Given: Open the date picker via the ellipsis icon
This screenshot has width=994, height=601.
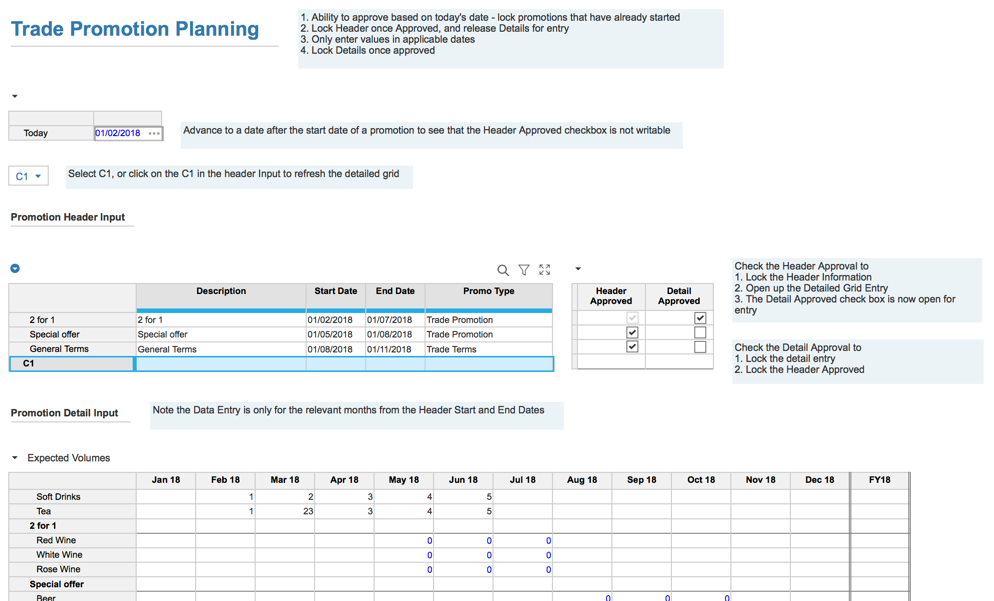Looking at the screenshot, I should tap(155, 132).
